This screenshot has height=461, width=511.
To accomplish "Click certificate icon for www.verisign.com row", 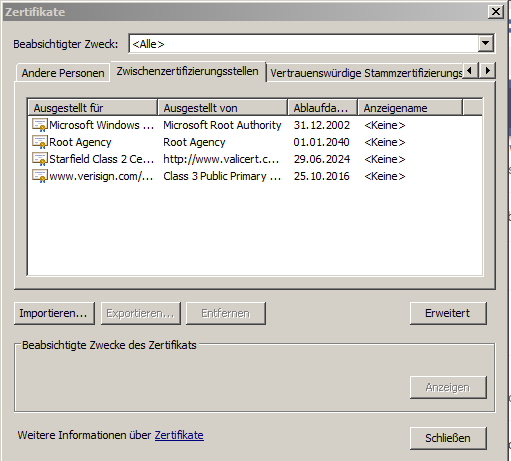I will (40, 176).
